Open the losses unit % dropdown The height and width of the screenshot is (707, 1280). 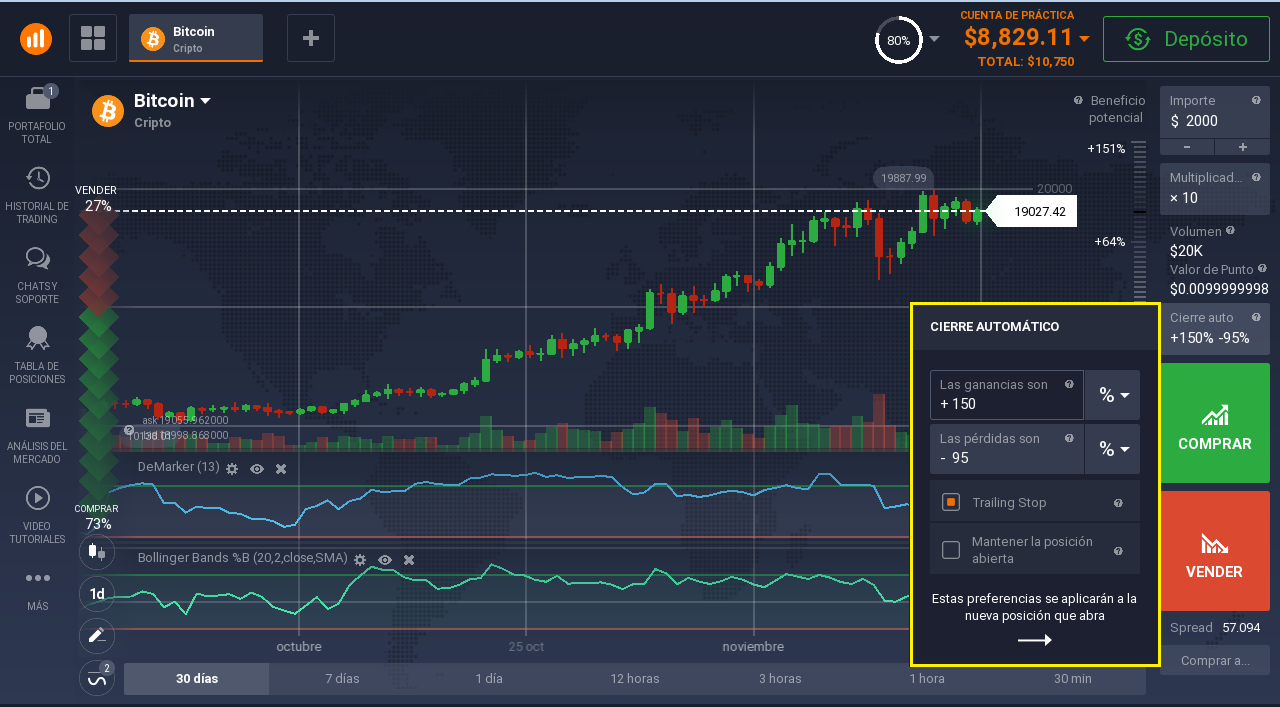pyautogui.click(x=1113, y=449)
